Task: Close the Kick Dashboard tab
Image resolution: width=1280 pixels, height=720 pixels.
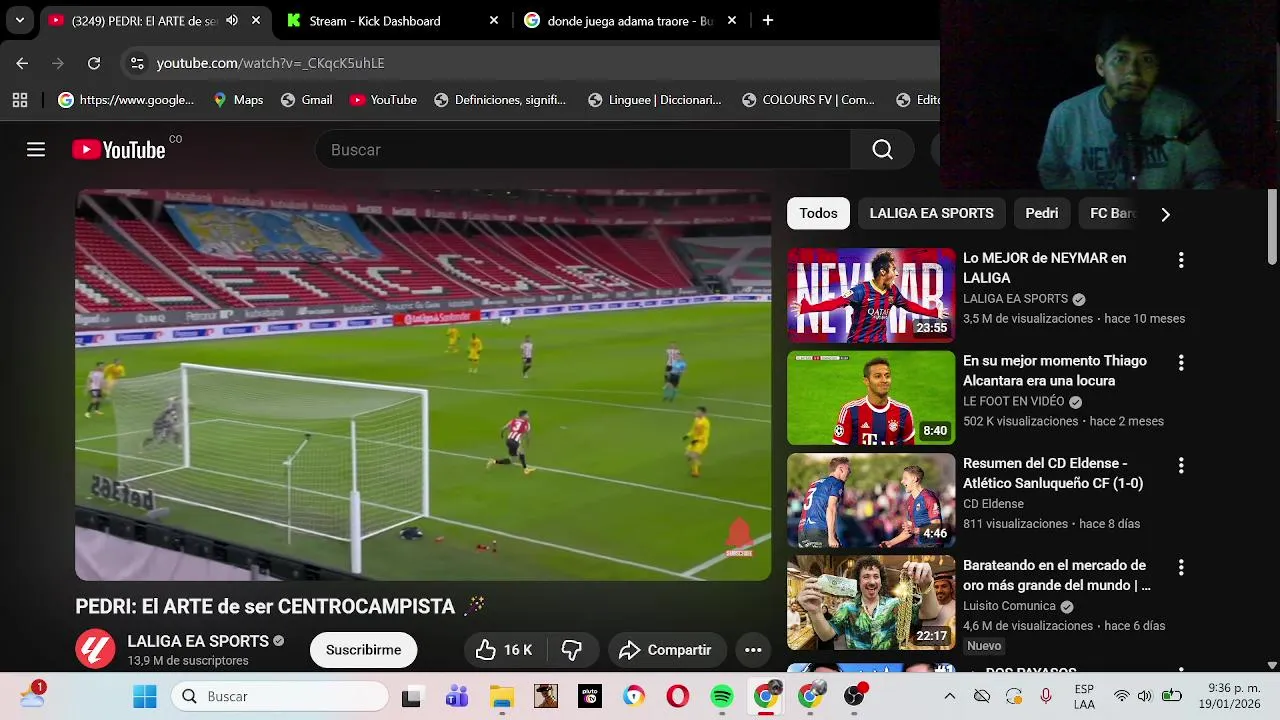Action: pos(493,20)
